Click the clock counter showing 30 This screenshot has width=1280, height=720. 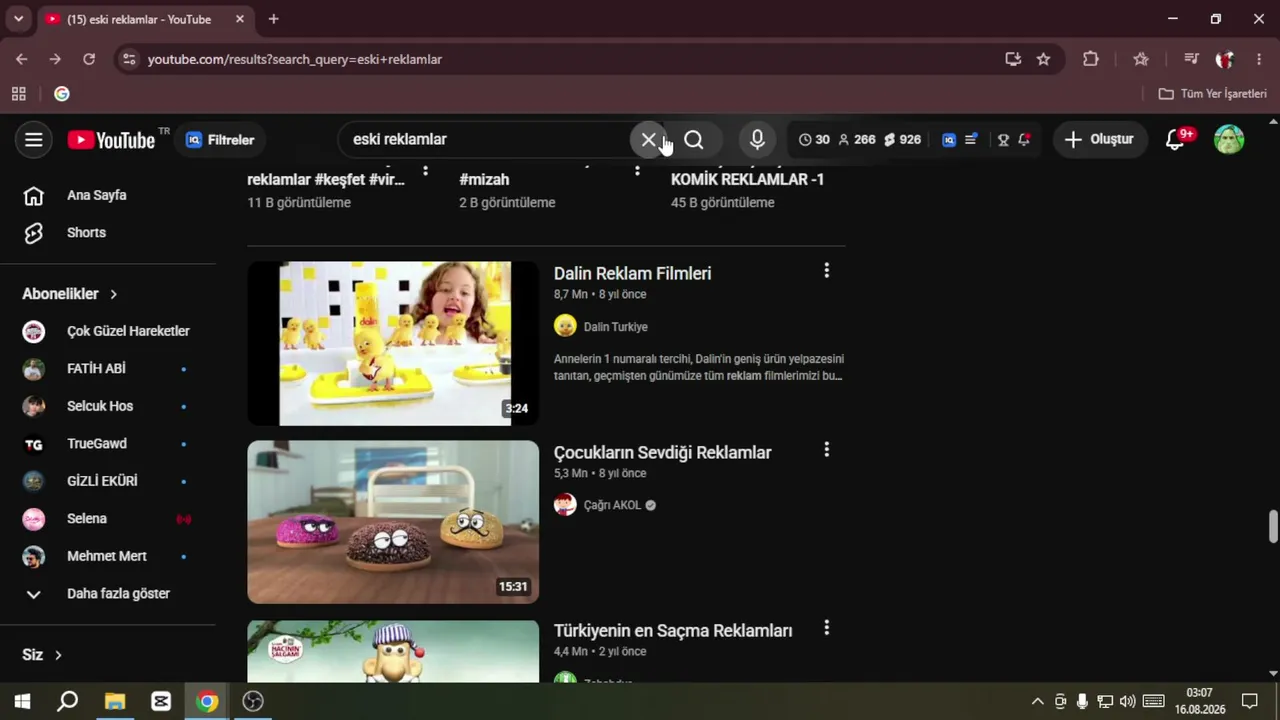[x=814, y=140]
